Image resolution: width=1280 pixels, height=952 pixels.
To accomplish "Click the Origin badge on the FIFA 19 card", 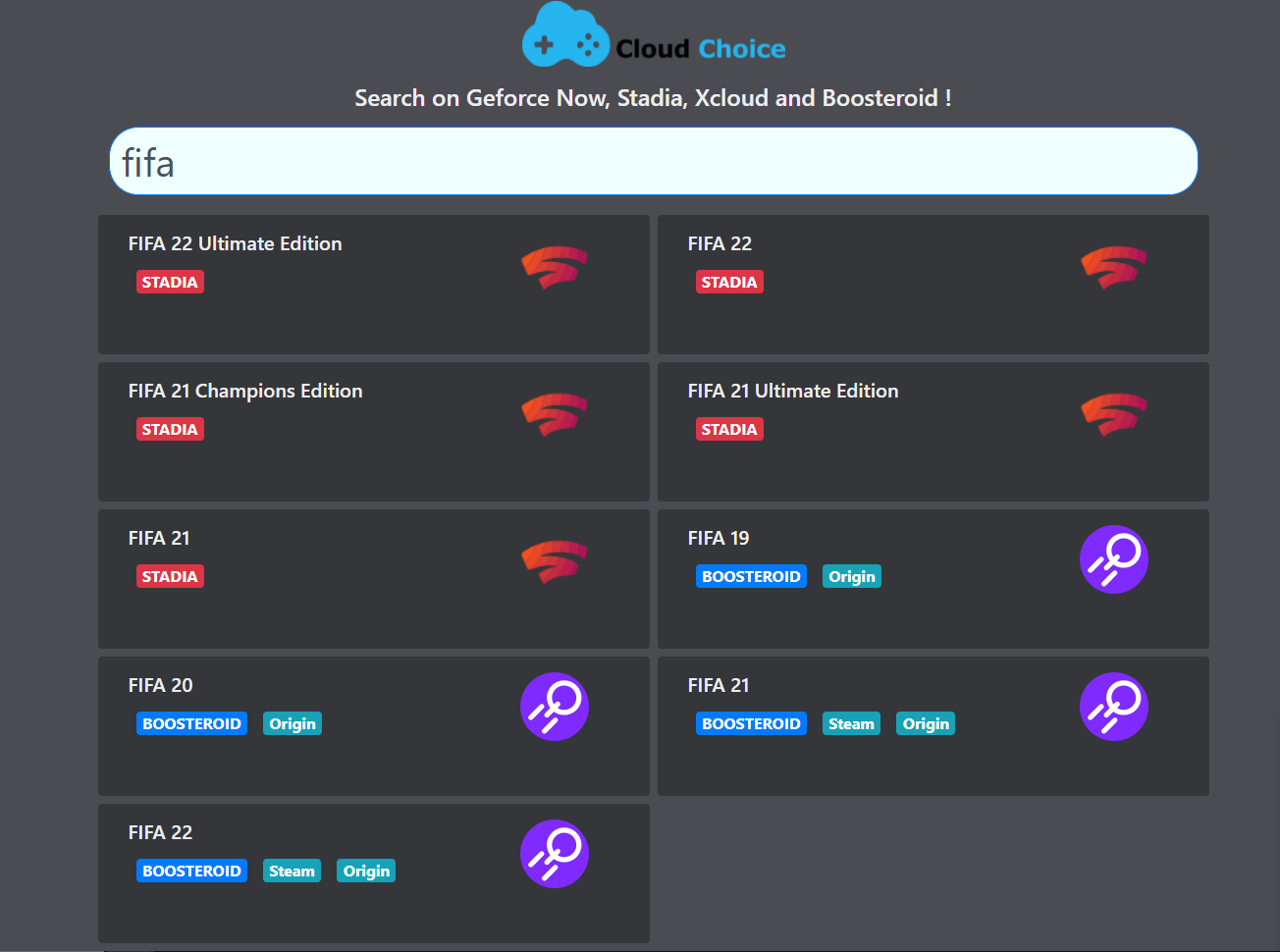I will click(x=852, y=577).
